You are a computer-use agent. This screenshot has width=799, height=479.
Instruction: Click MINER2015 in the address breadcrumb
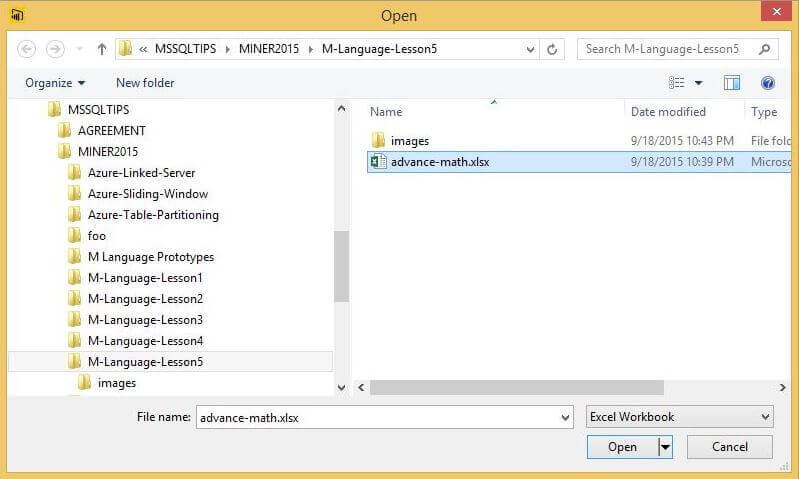[x=269, y=49]
